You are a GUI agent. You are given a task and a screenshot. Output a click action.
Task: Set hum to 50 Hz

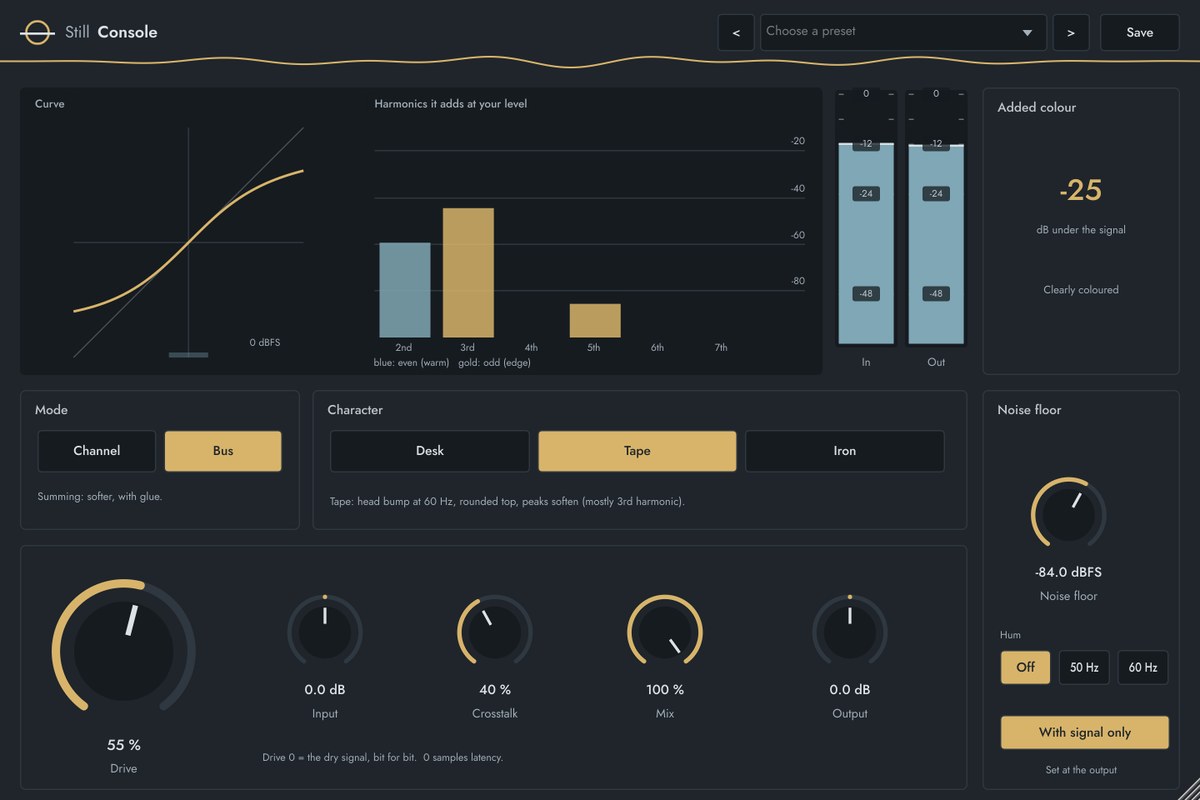point(1084,667)
